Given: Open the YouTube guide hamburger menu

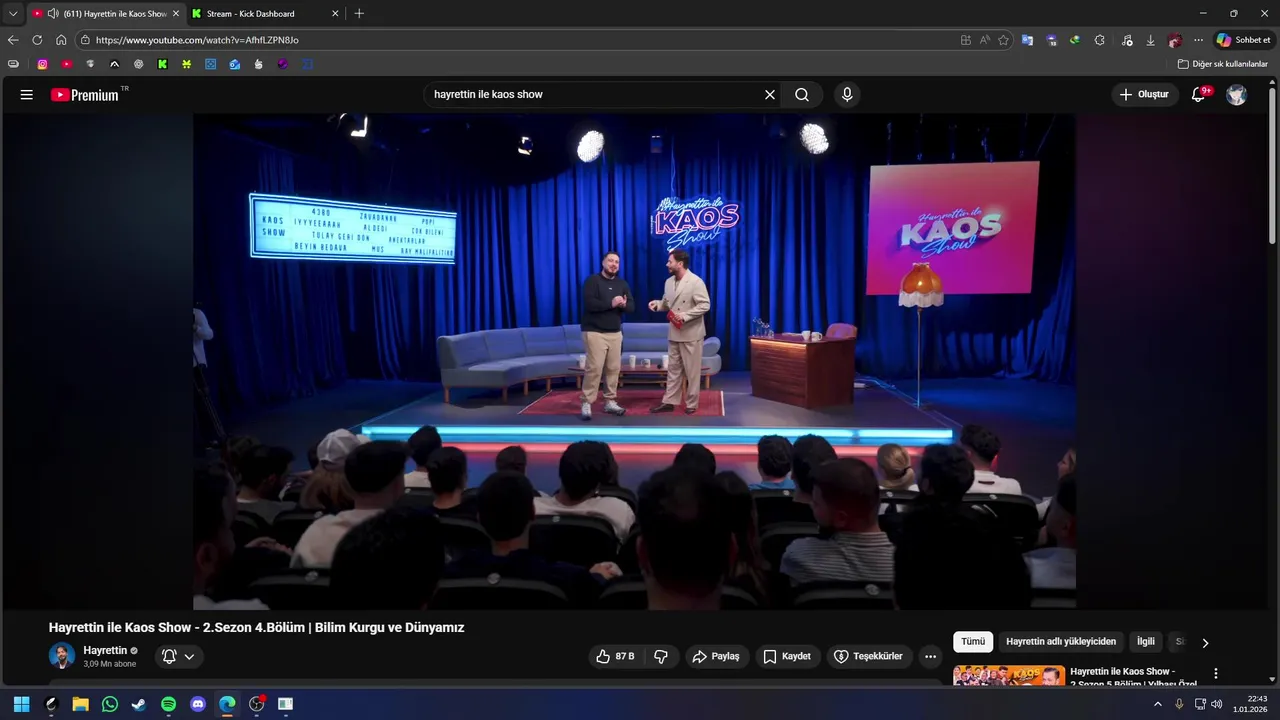Looking at the screenshot, I should [x=27, y=95].
